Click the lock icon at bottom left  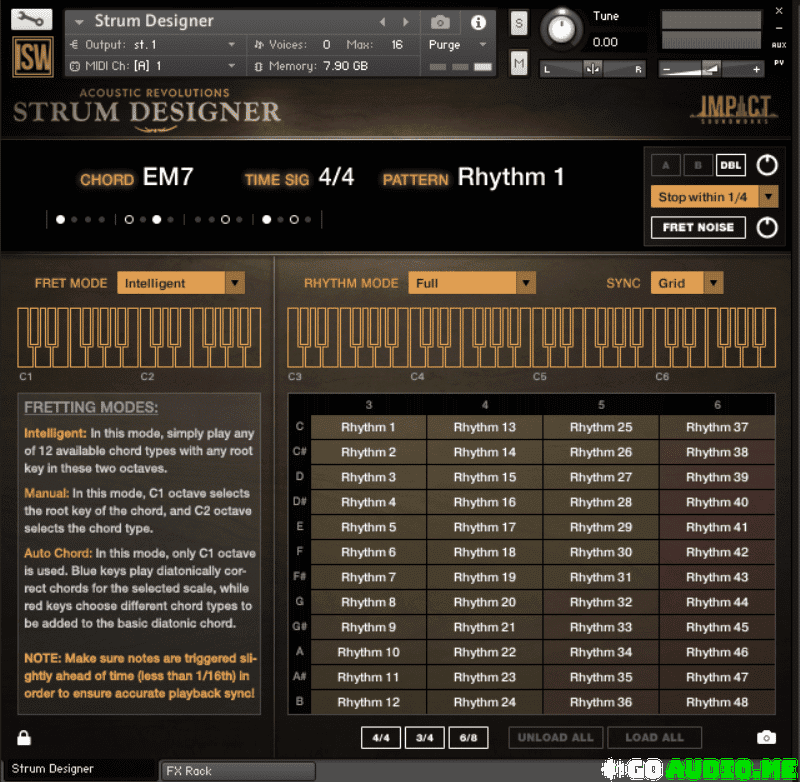24,738
